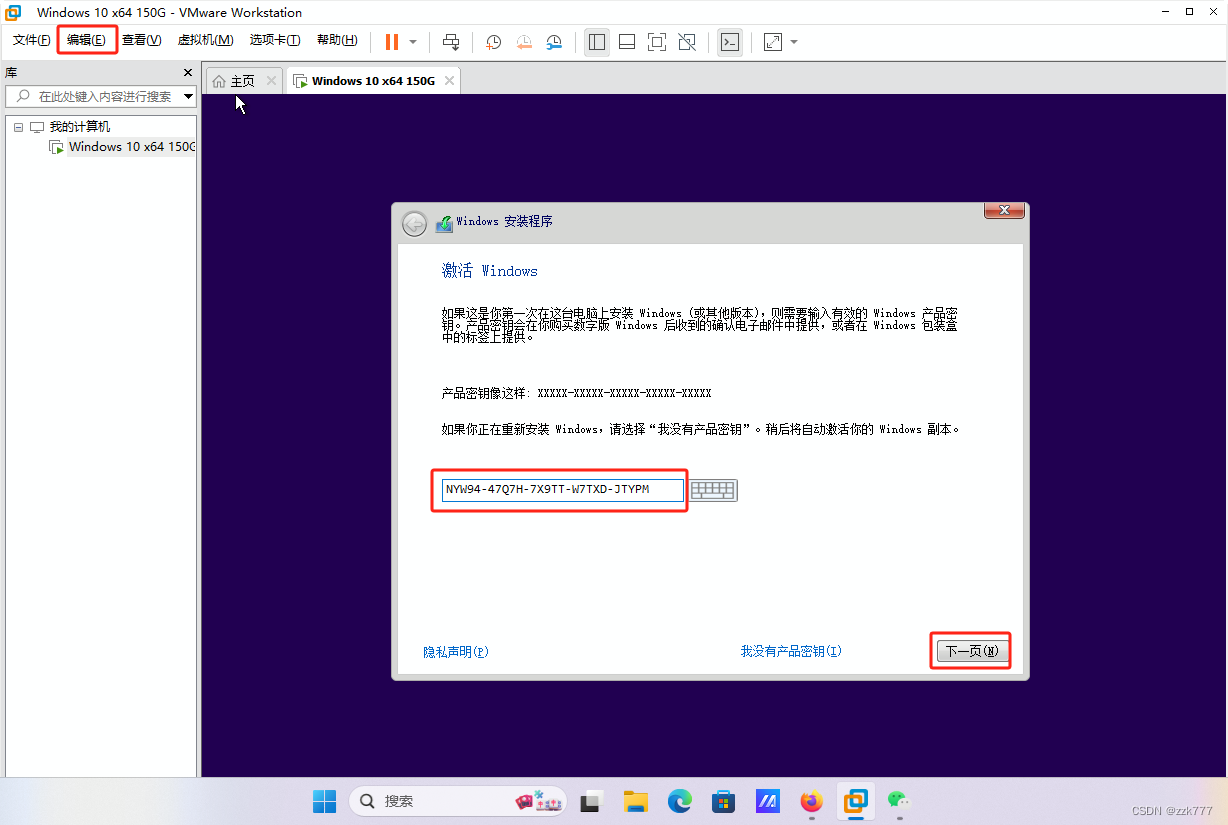Click the VMware Workstation taskbar icon
The width and height of the screenshot is (1228, 825).
tap(855, 801)
